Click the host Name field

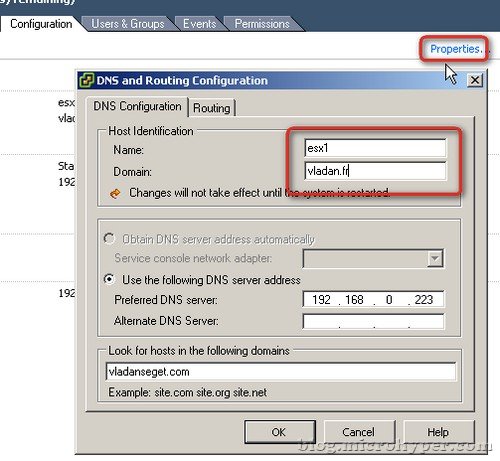[x=375, y=148]
